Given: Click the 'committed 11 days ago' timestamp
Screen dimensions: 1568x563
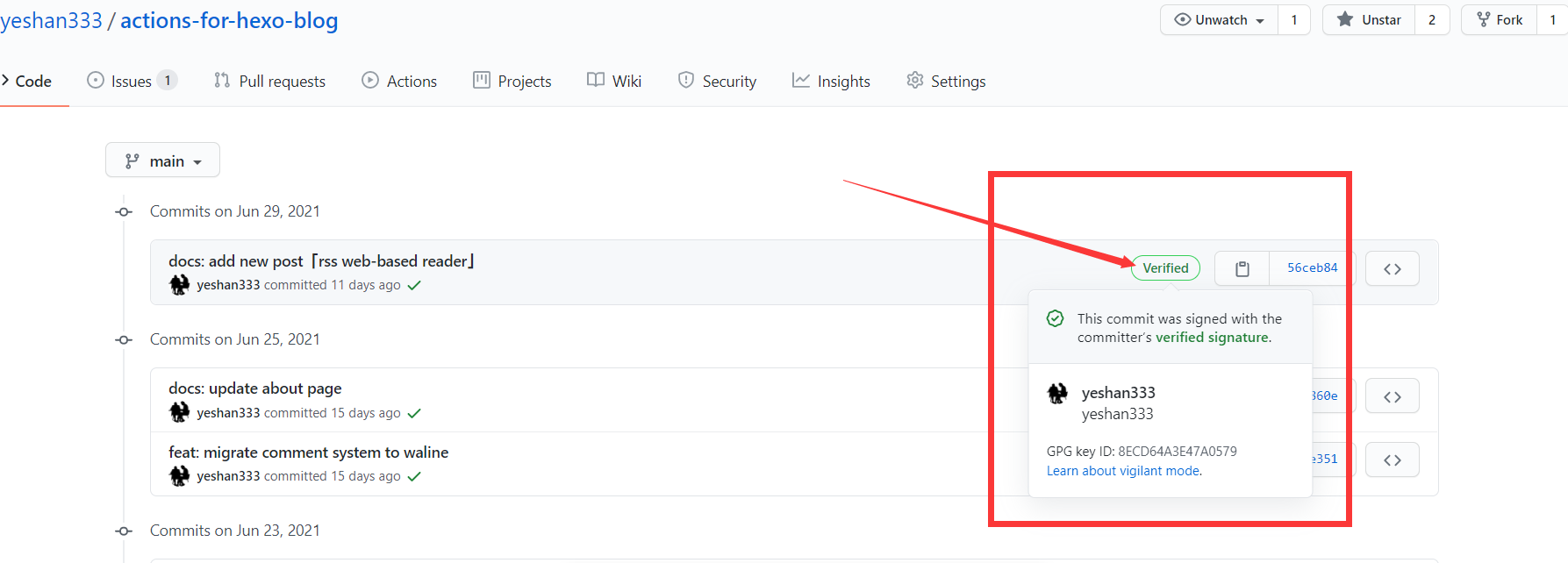Looking at the screenshot, I should click(333, 285).
